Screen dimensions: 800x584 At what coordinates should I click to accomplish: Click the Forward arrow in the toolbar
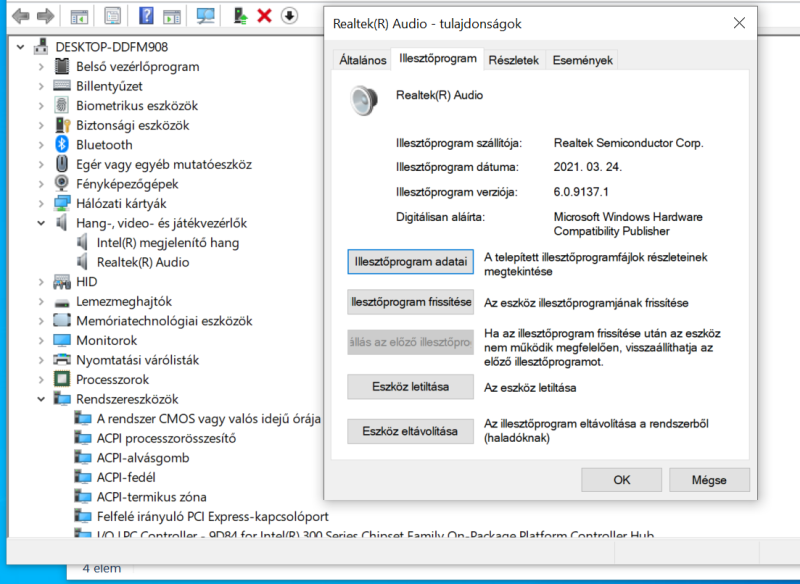tap(46, 16)
